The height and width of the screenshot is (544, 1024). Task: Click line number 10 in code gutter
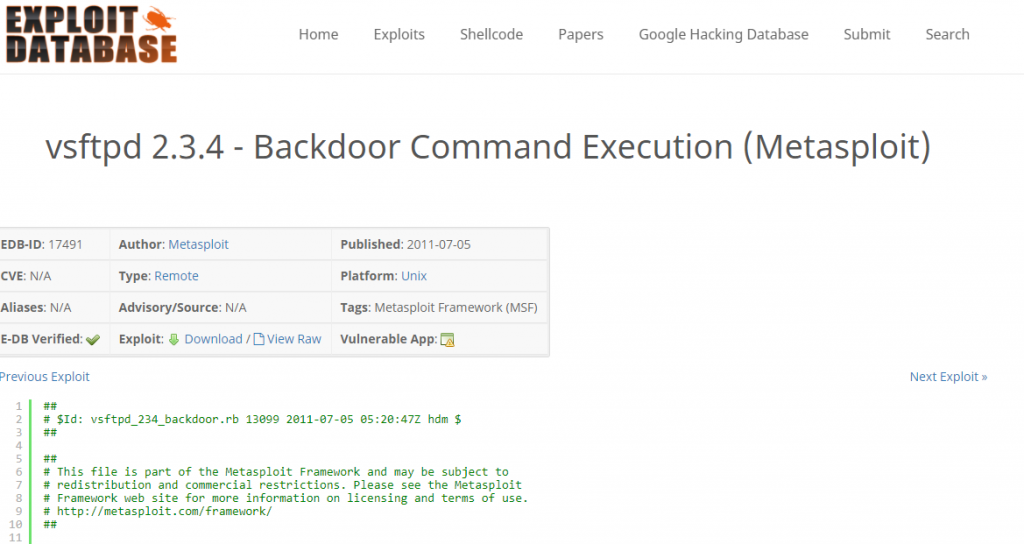pos(16,524)
